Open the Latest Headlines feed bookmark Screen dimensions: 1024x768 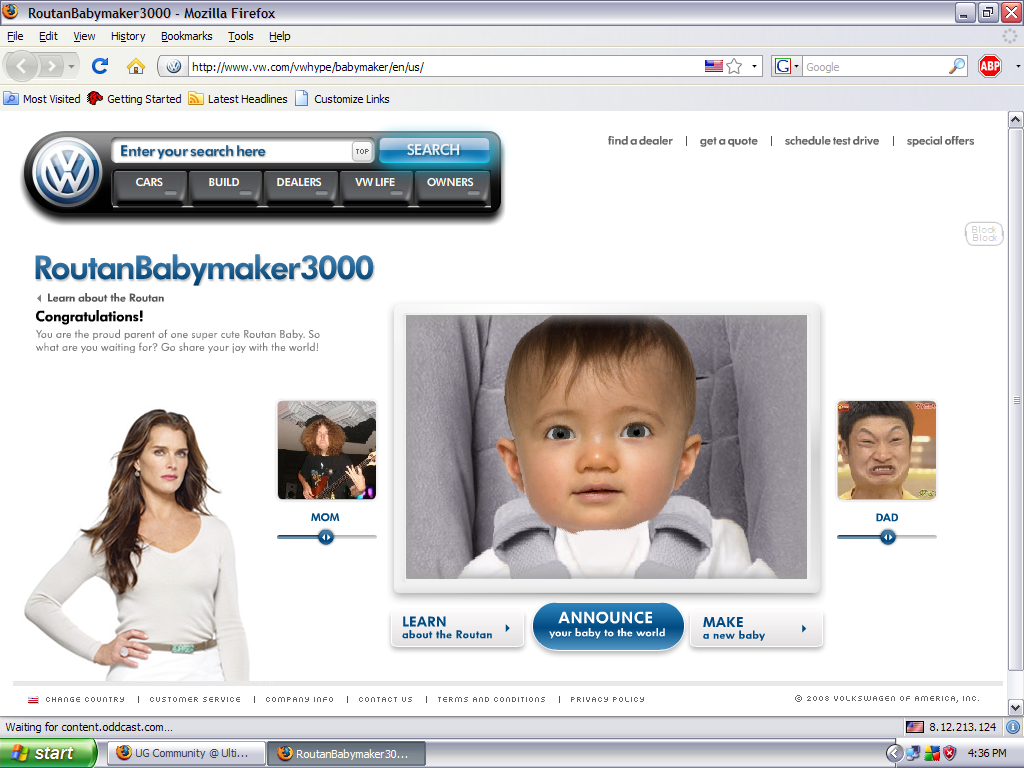[238, 99]
